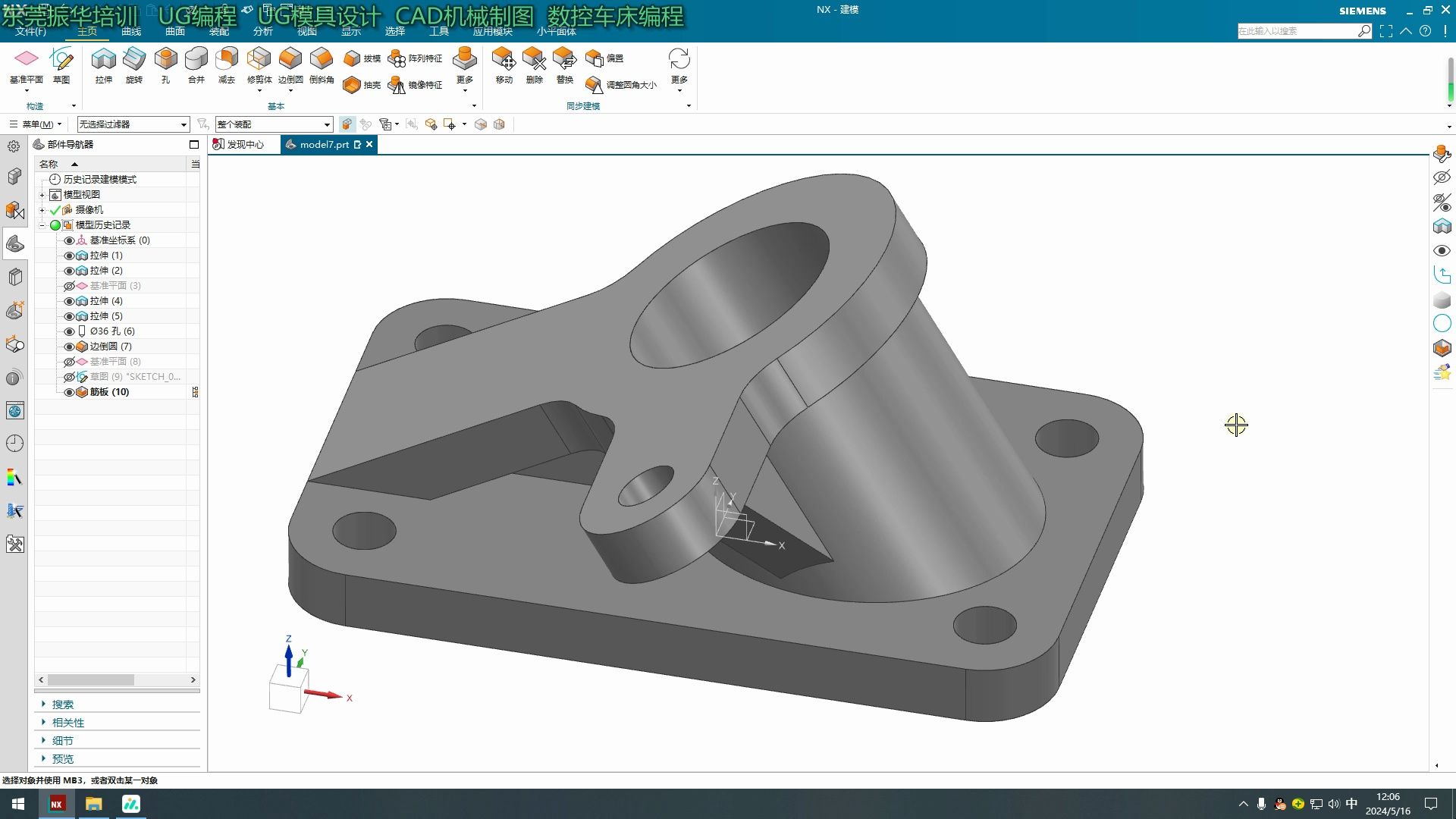Show hidden 基准平面 (3) feature
The width and height of the screenshot is (1456, 819).
(x=69, y=286)
